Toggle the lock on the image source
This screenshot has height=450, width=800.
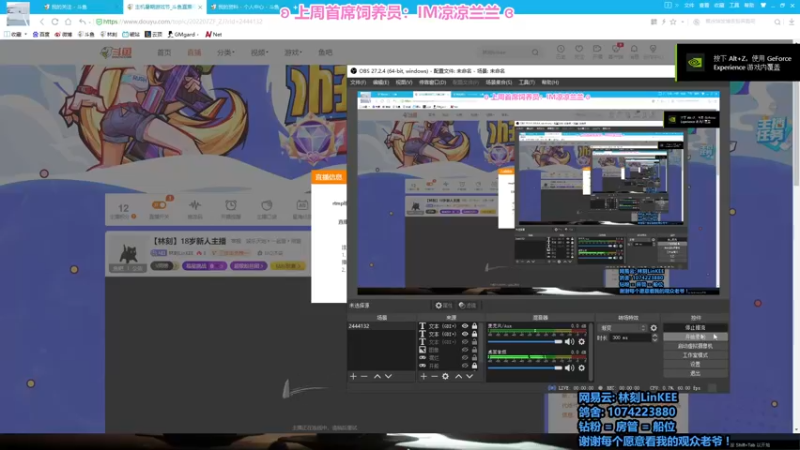[x=474, y=350]
